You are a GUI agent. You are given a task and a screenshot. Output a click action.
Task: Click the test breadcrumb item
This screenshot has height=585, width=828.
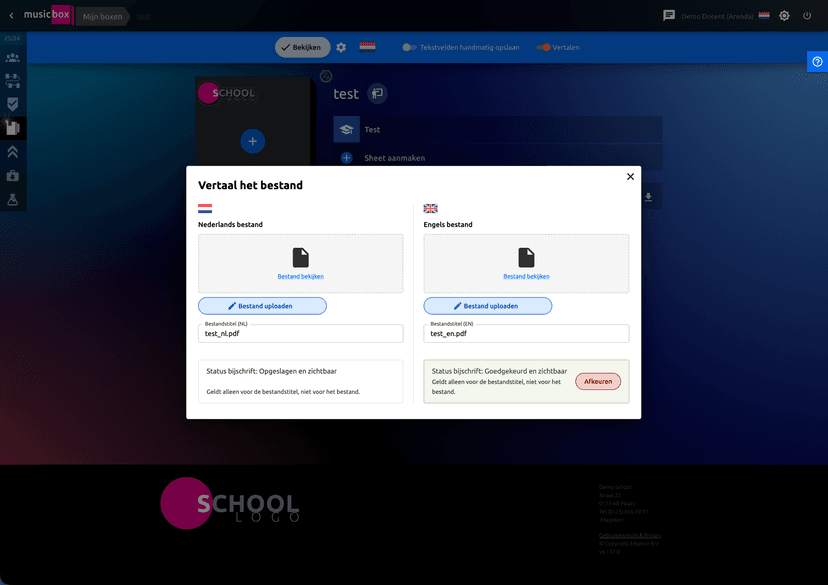144,17
